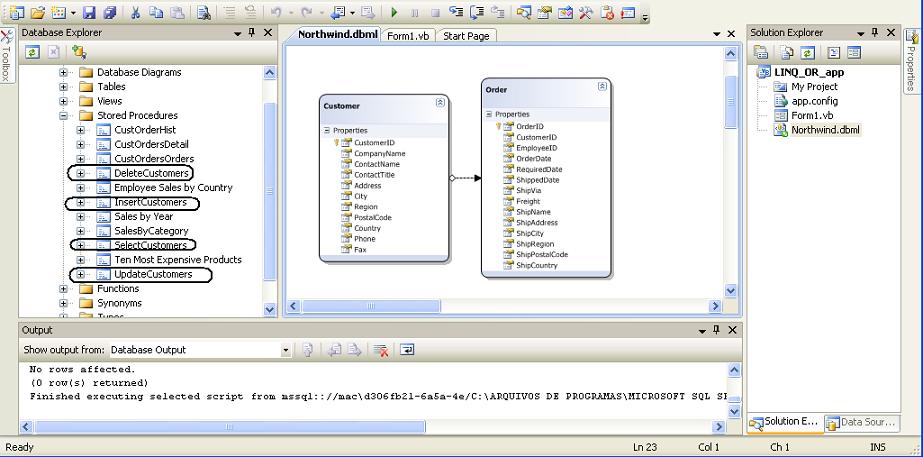Click the Cut scissors icon
The image size is (923, 457).
click(134, 13)
